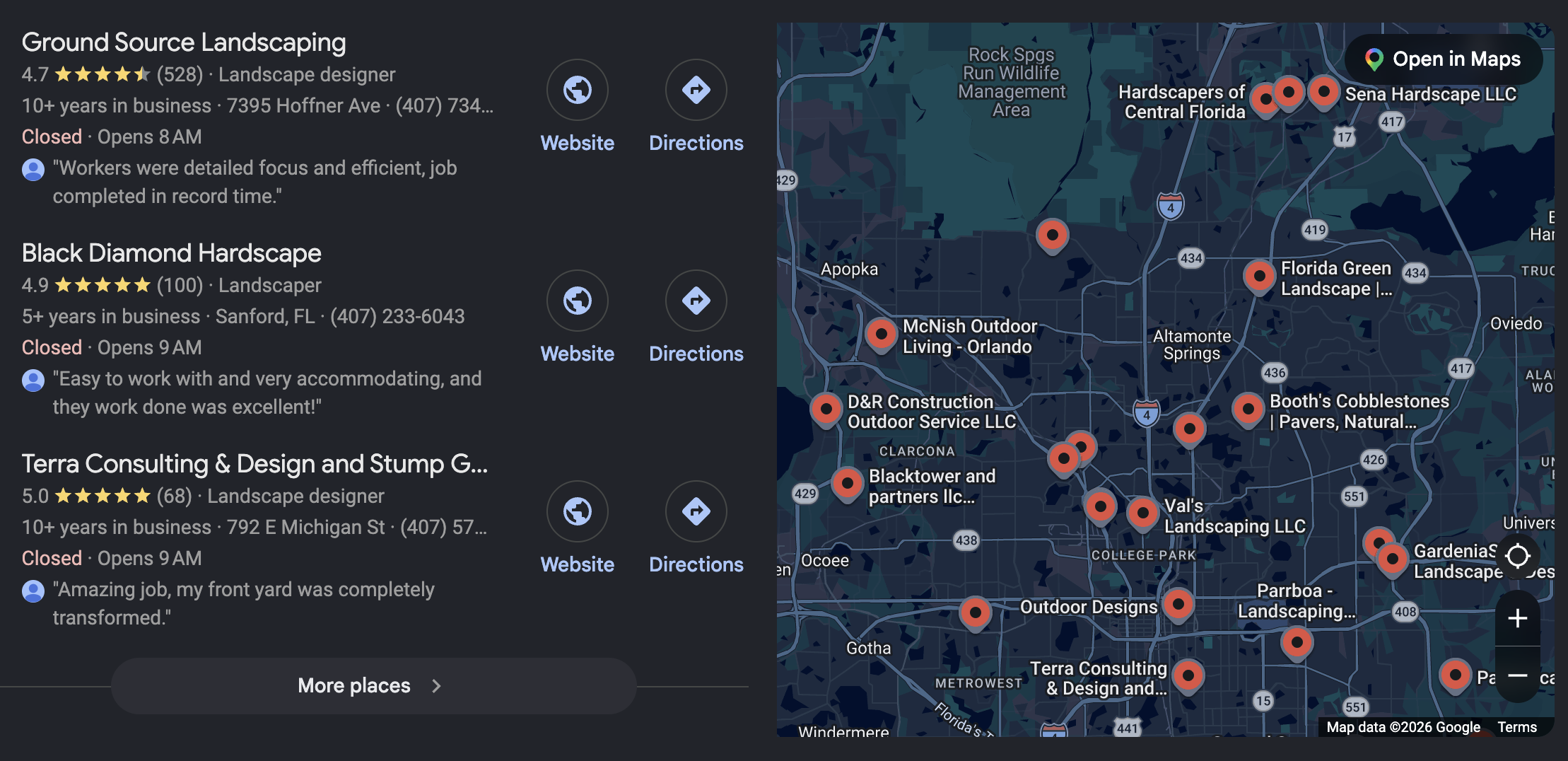Viewport: 1568px width, 761px height.
Task: Open the Ground Source Landscaping website button
Action: [x=578, y=107]
